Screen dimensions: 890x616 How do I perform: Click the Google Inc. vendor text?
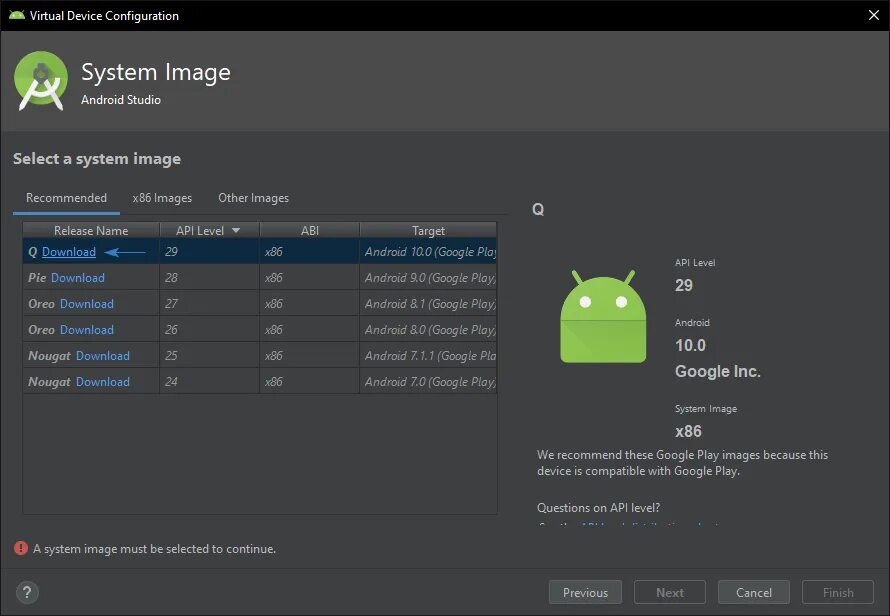pos(717,371)
